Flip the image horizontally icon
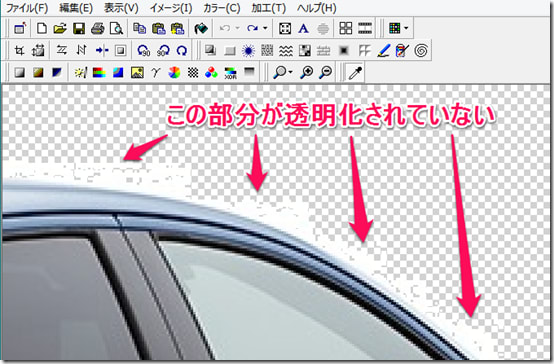The image size is (554, 364). (x=62, y=51)
